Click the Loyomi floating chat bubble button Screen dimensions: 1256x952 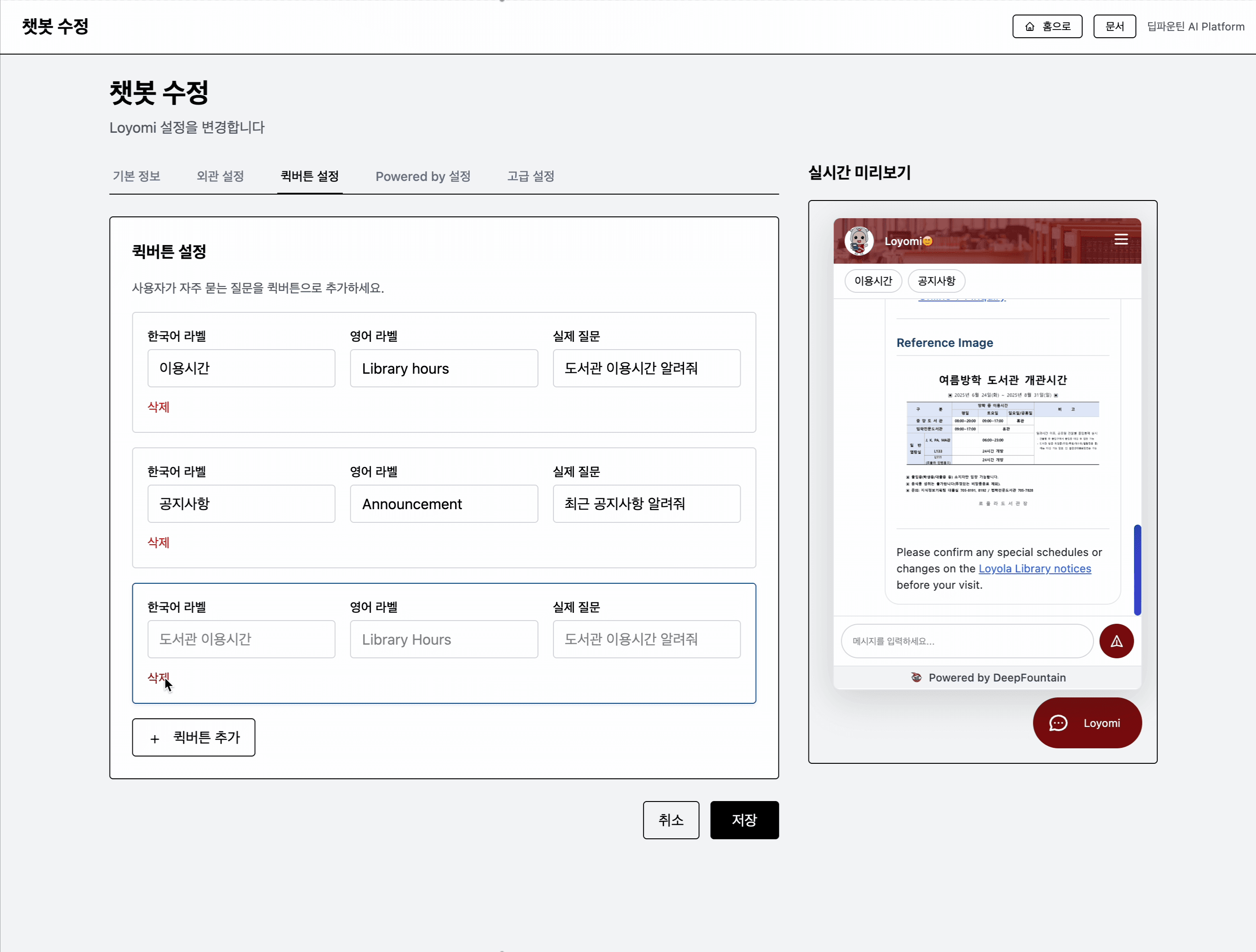click(1086, 723)
